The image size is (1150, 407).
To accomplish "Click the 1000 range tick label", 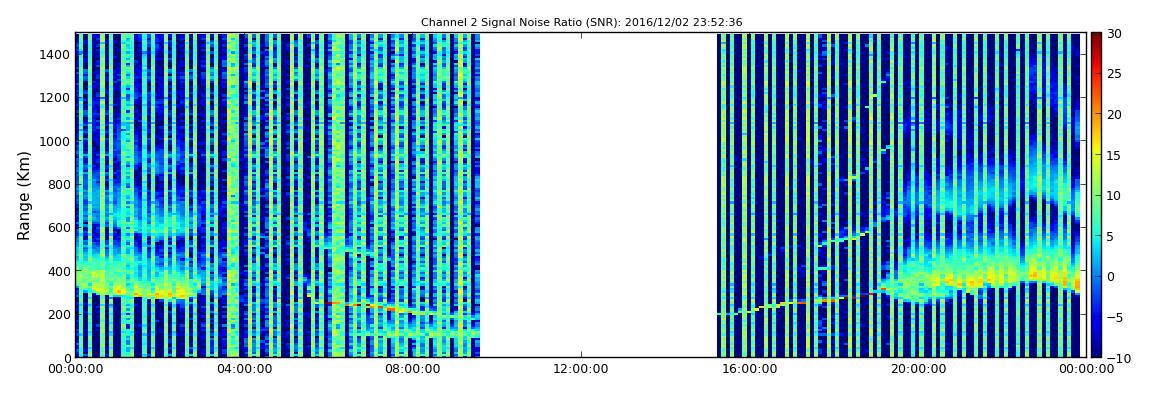I will point(55,141).
